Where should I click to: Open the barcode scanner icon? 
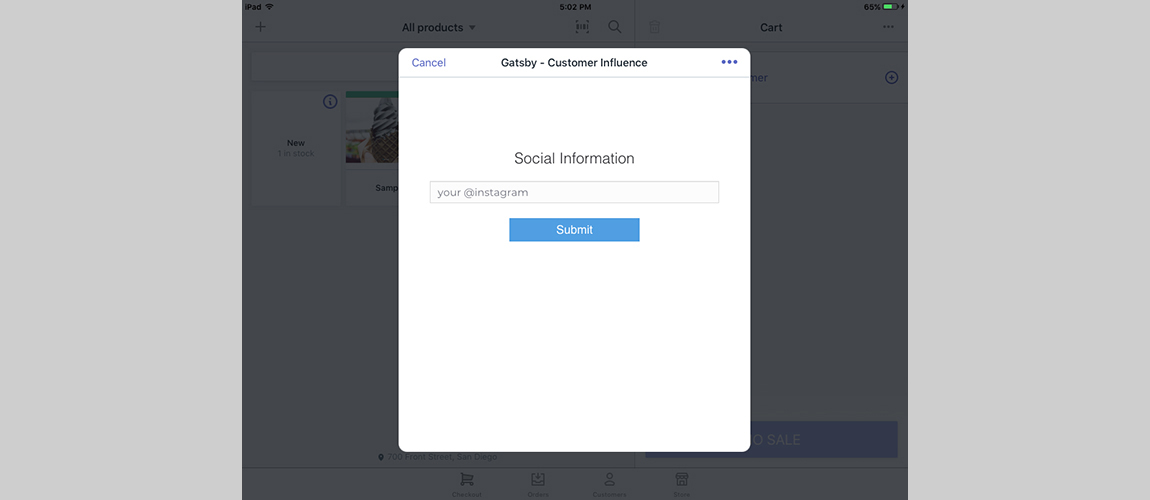point(582,27)
